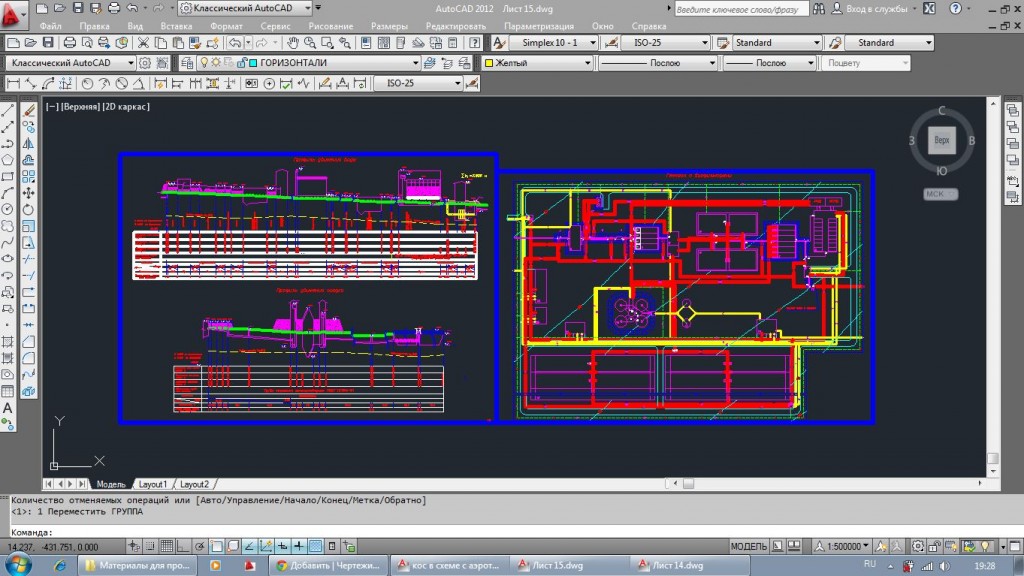Click the Linear dimension tool
The image size is (1024, 576).
click(x=13, y=84)
